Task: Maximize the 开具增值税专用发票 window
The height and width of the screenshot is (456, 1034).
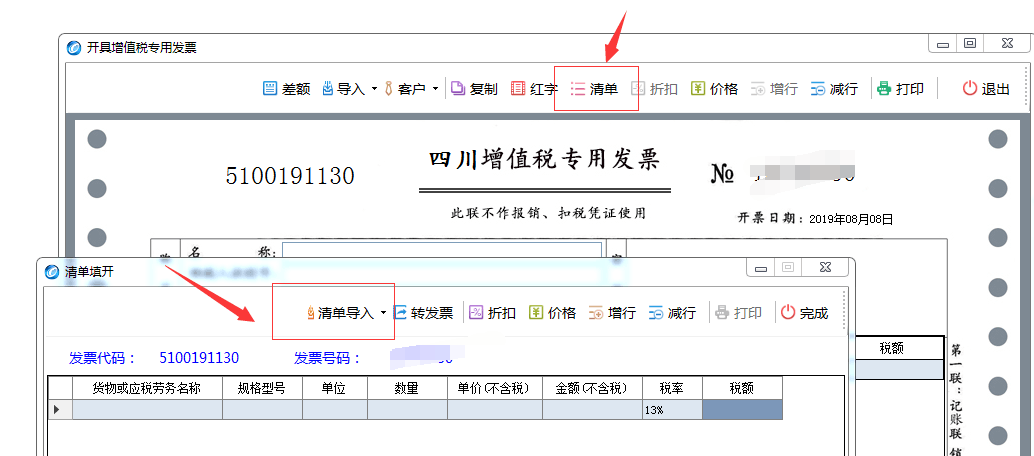Action: point(969,44)
